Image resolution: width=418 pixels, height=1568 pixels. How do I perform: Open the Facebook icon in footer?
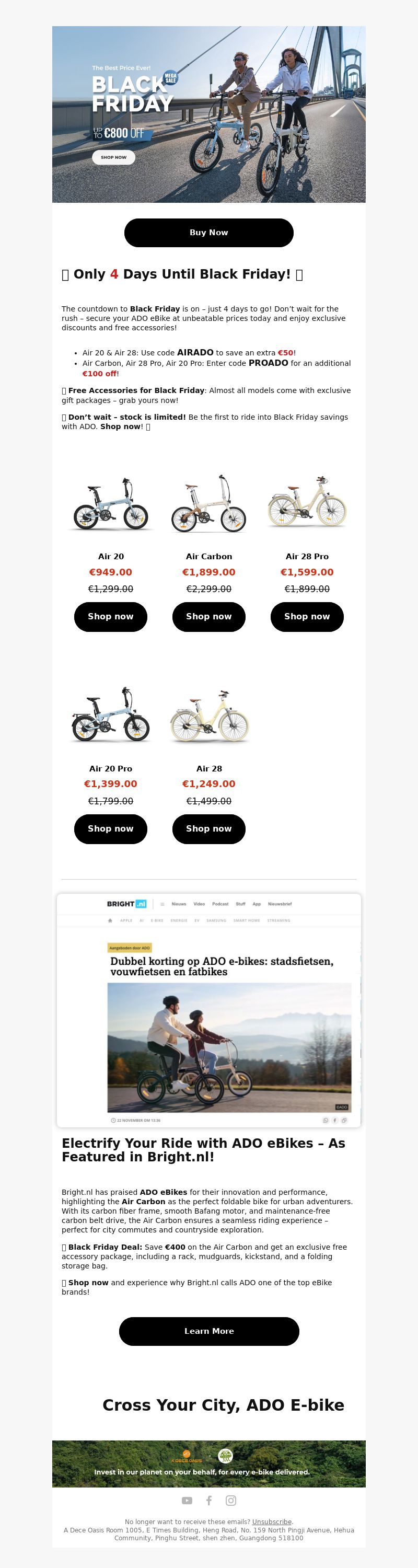tap(208, 1501)
